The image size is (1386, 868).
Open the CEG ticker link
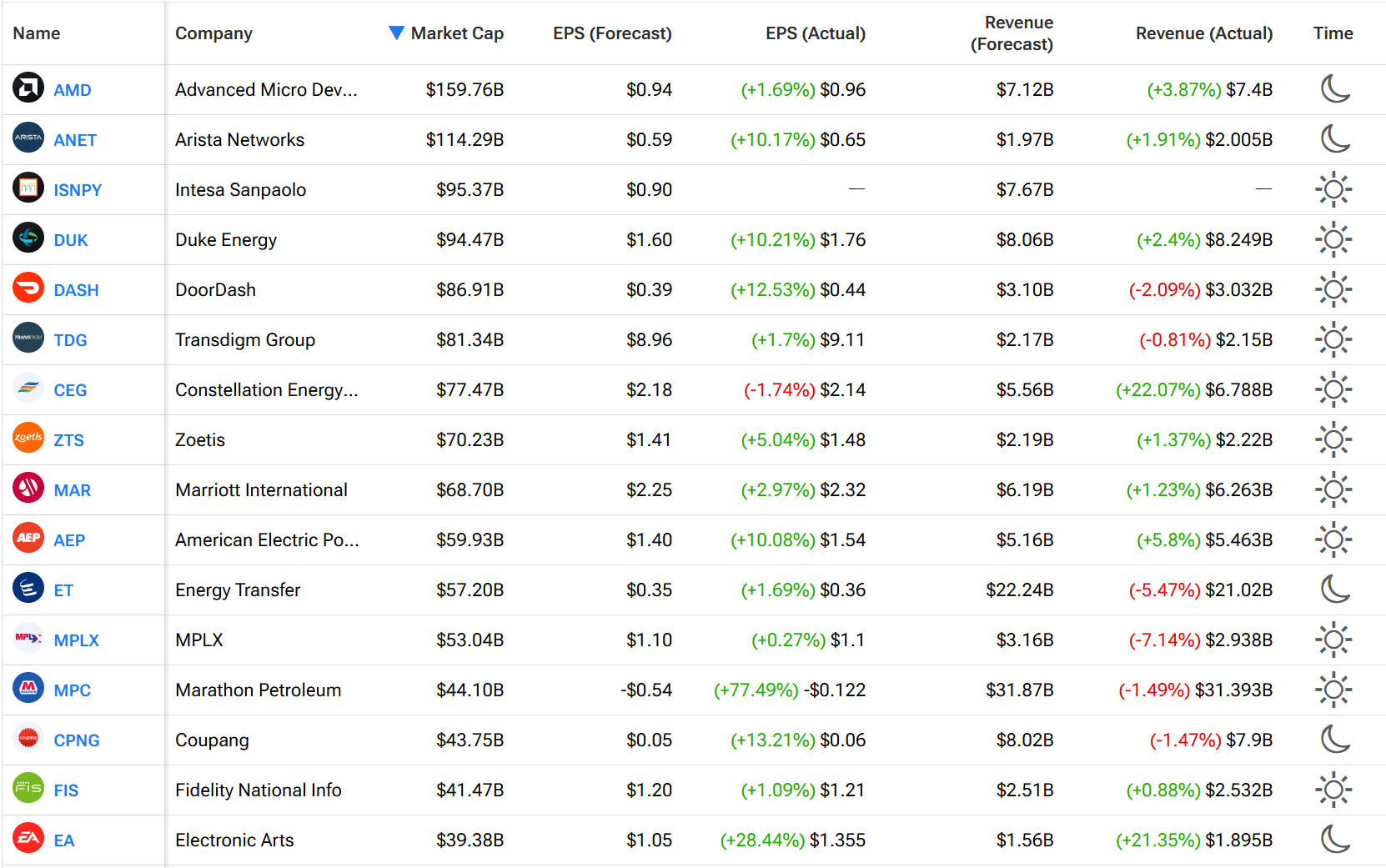tap(70, 390)
